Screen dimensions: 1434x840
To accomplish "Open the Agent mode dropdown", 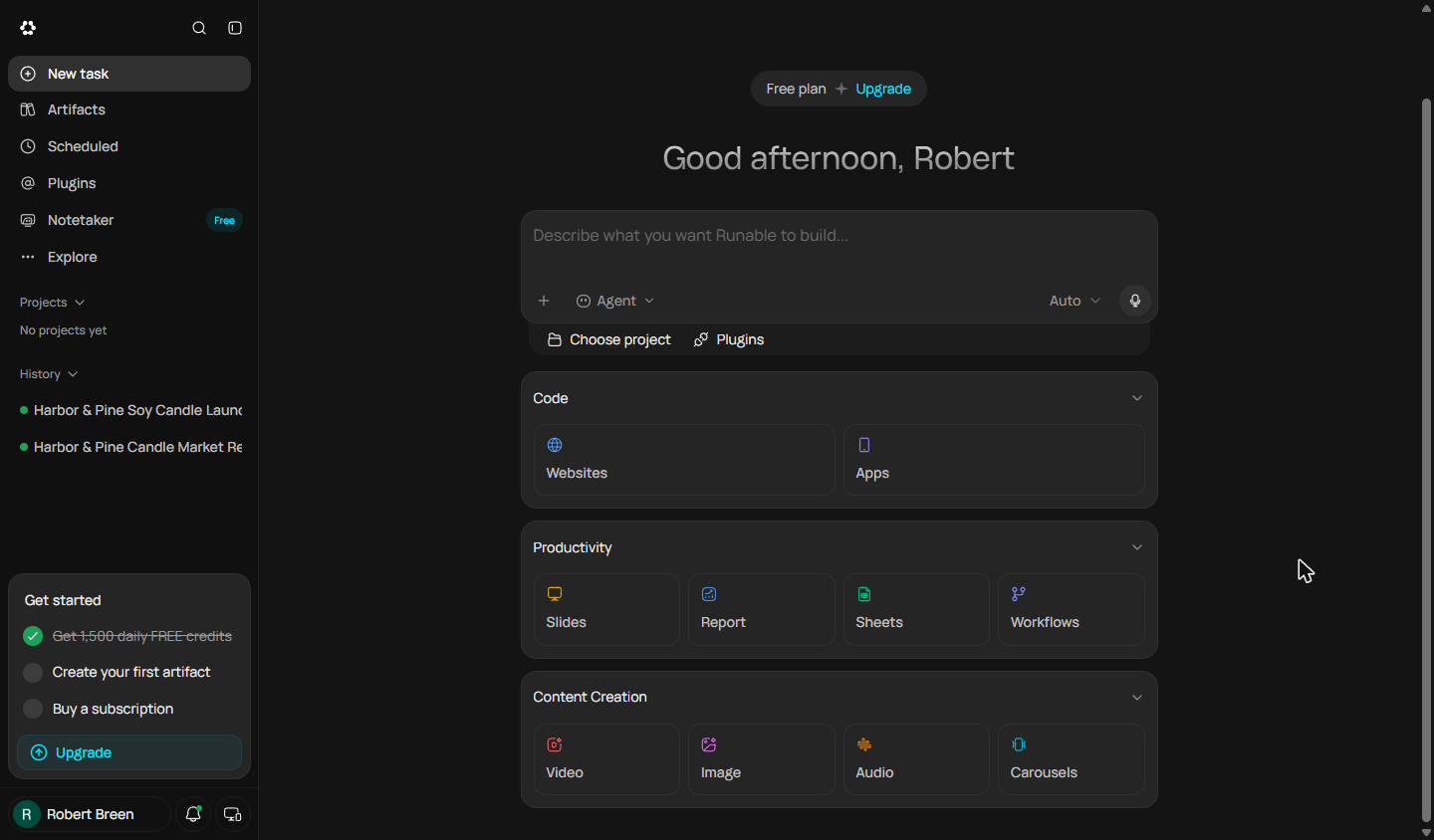I will tap(615, 301).
